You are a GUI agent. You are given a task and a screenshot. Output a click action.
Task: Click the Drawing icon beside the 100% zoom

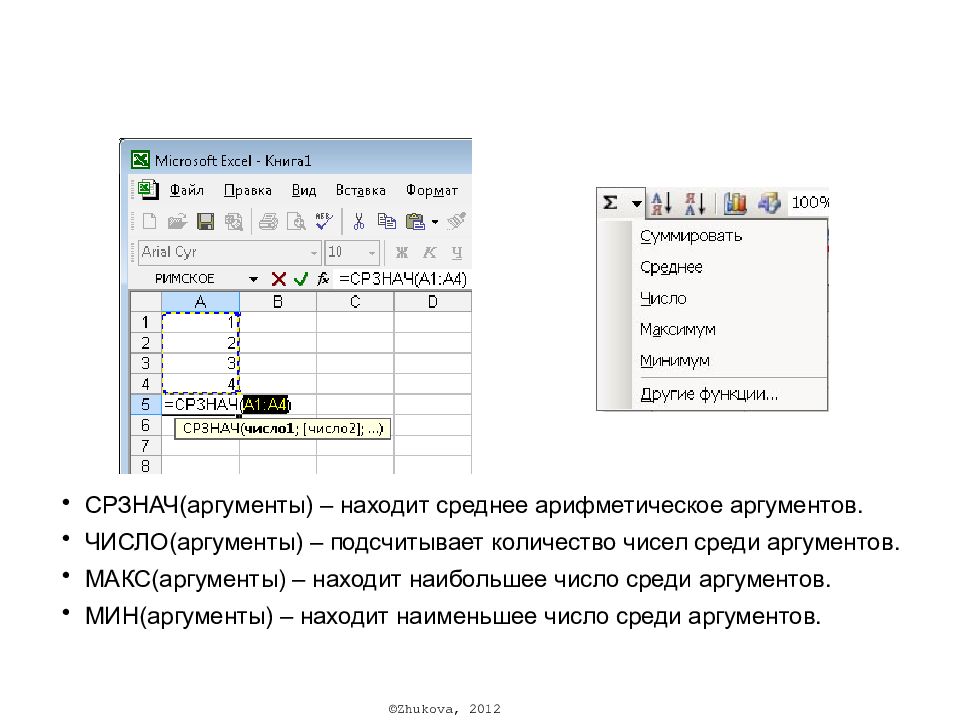[769, 203]
